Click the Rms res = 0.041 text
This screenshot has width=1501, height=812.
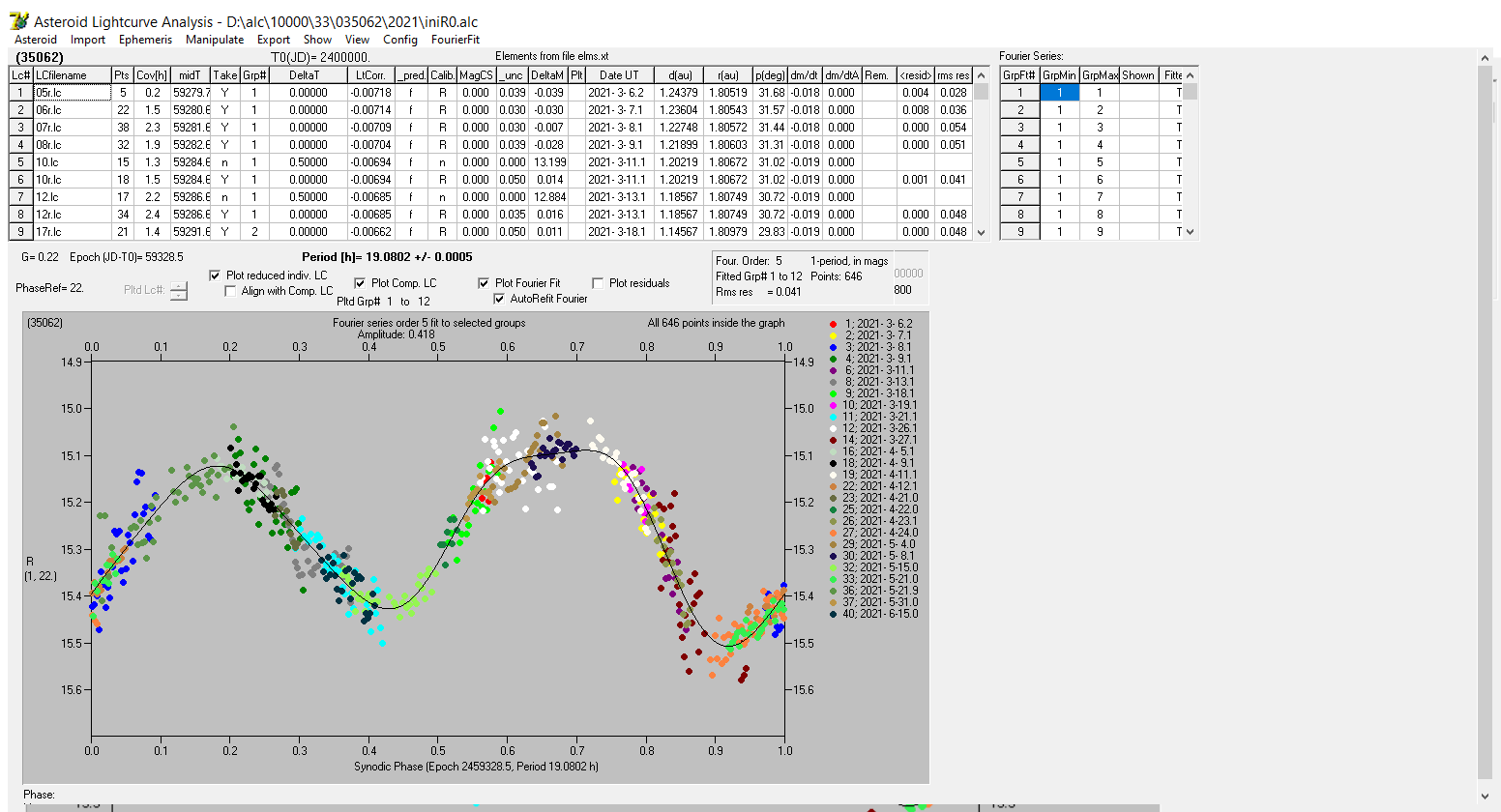coord(758,292)
